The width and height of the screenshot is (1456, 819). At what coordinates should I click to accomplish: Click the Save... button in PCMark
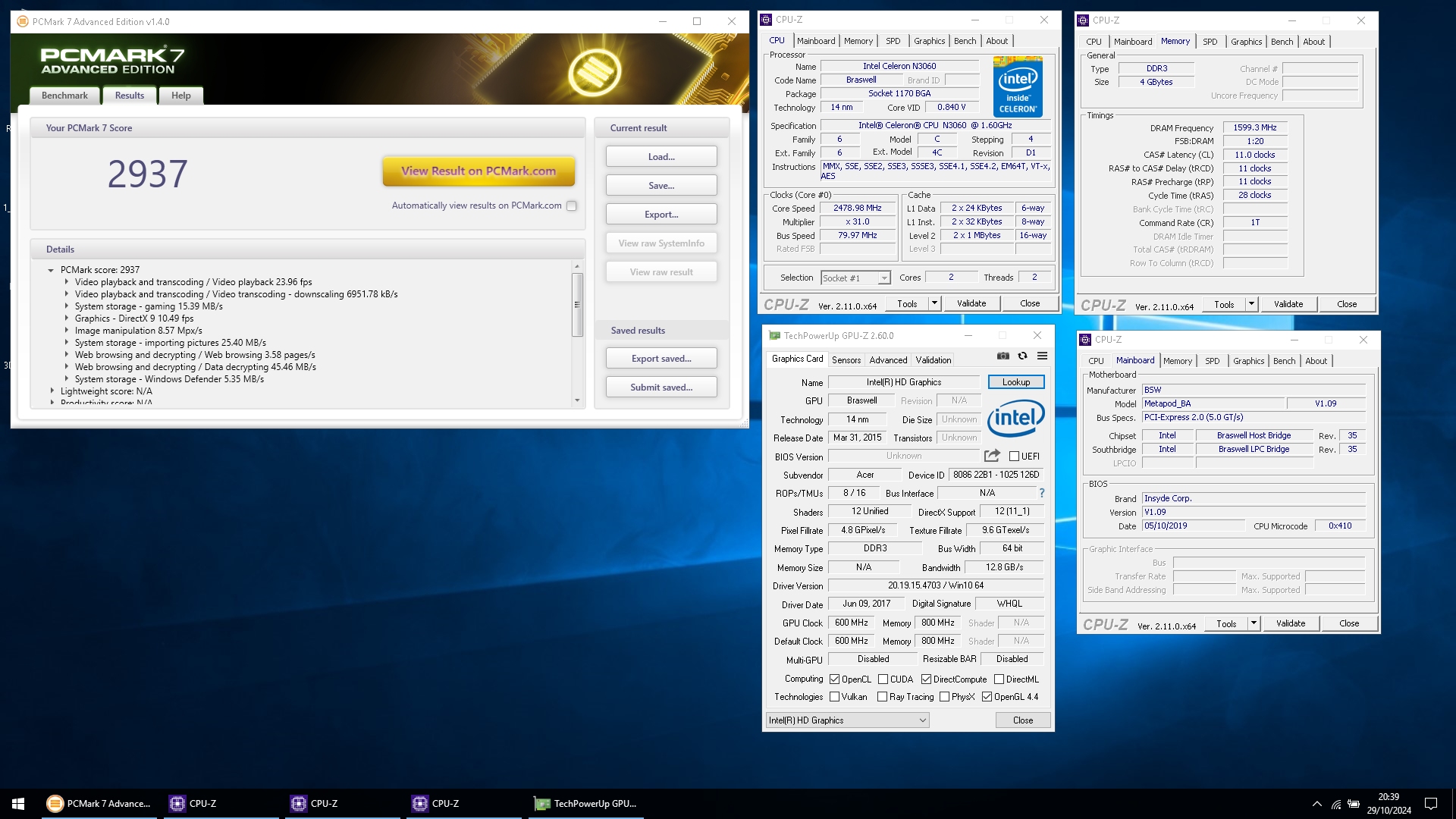(661, 186)
